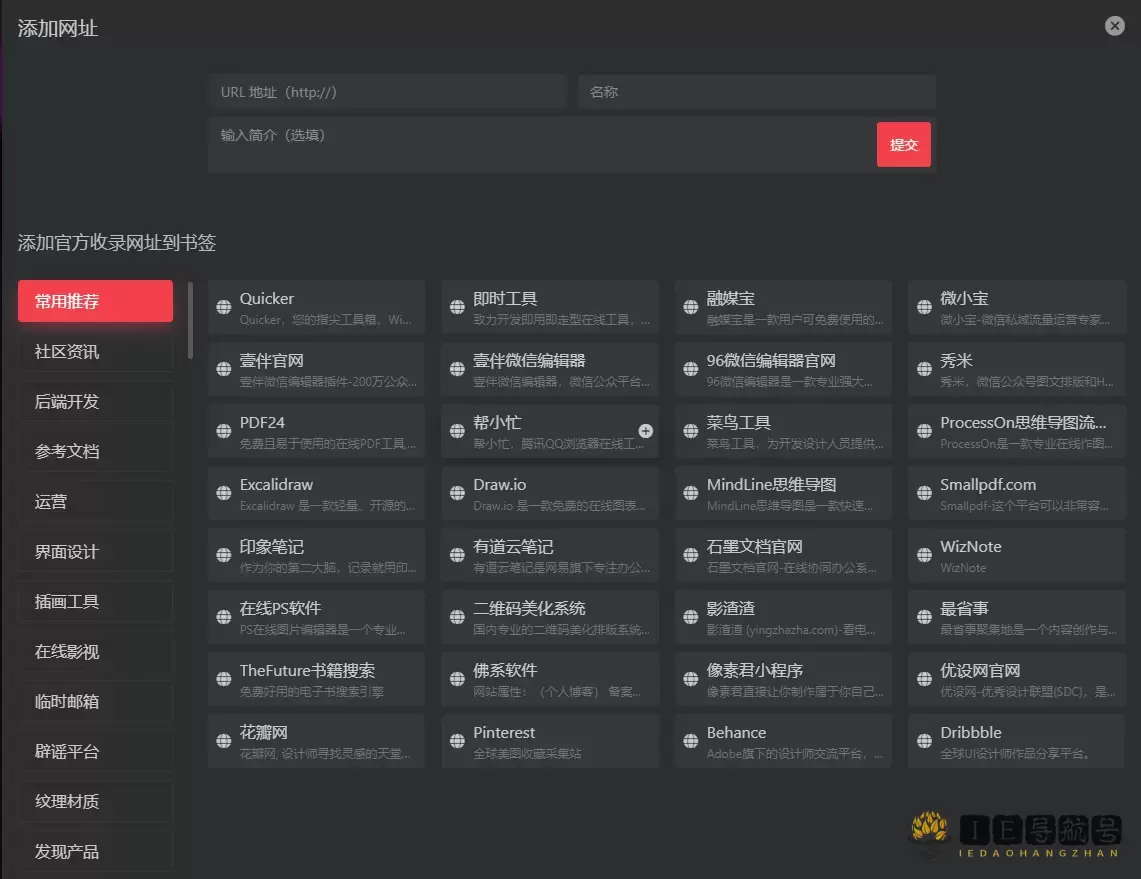Open the 插画工具 category
The width and height of the screenshot is (1141, 879).
[x=95, y=602]
